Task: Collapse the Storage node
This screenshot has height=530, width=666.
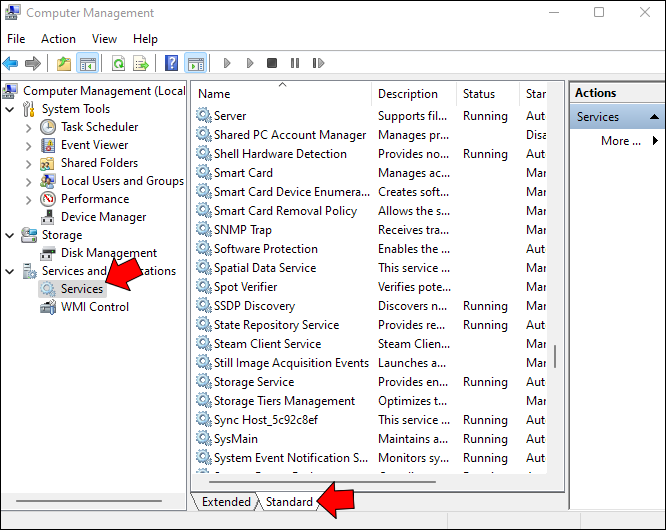Action: (x=10, y=235)
